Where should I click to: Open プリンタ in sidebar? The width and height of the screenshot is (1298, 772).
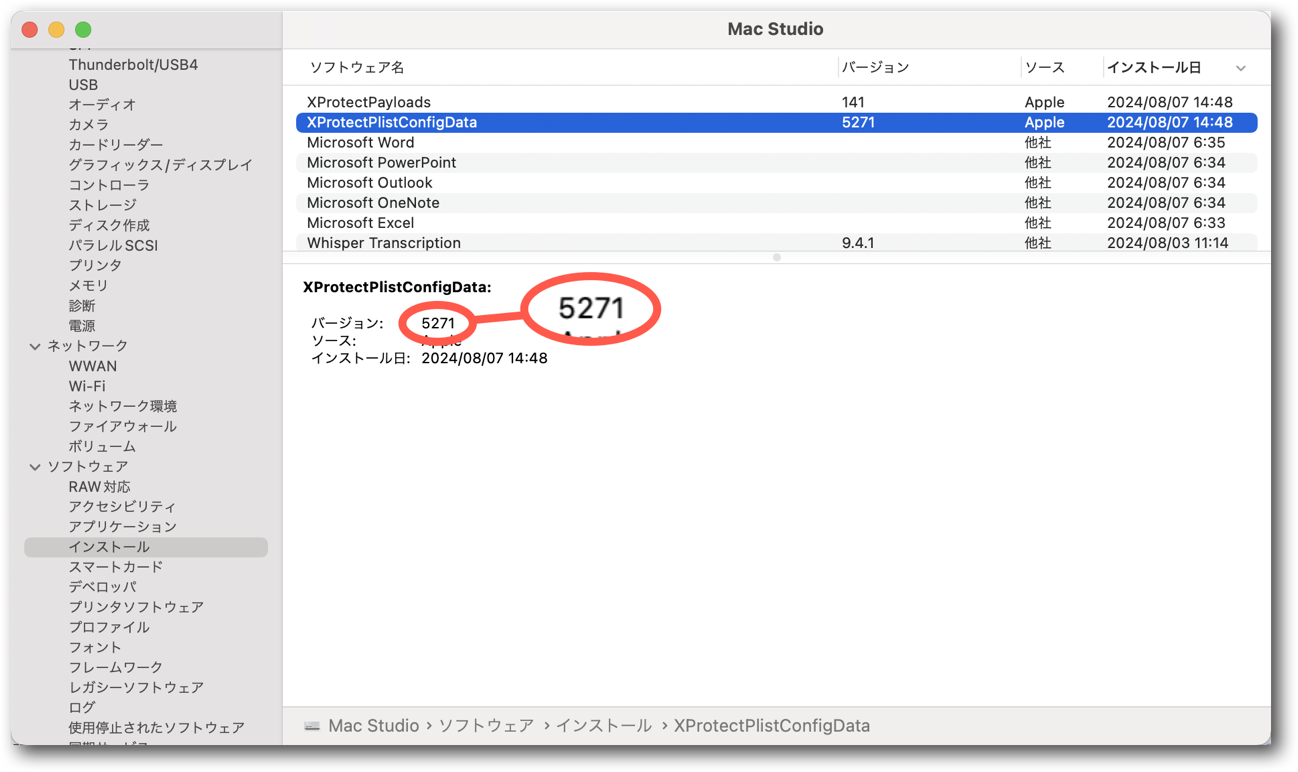pos(95,265)
